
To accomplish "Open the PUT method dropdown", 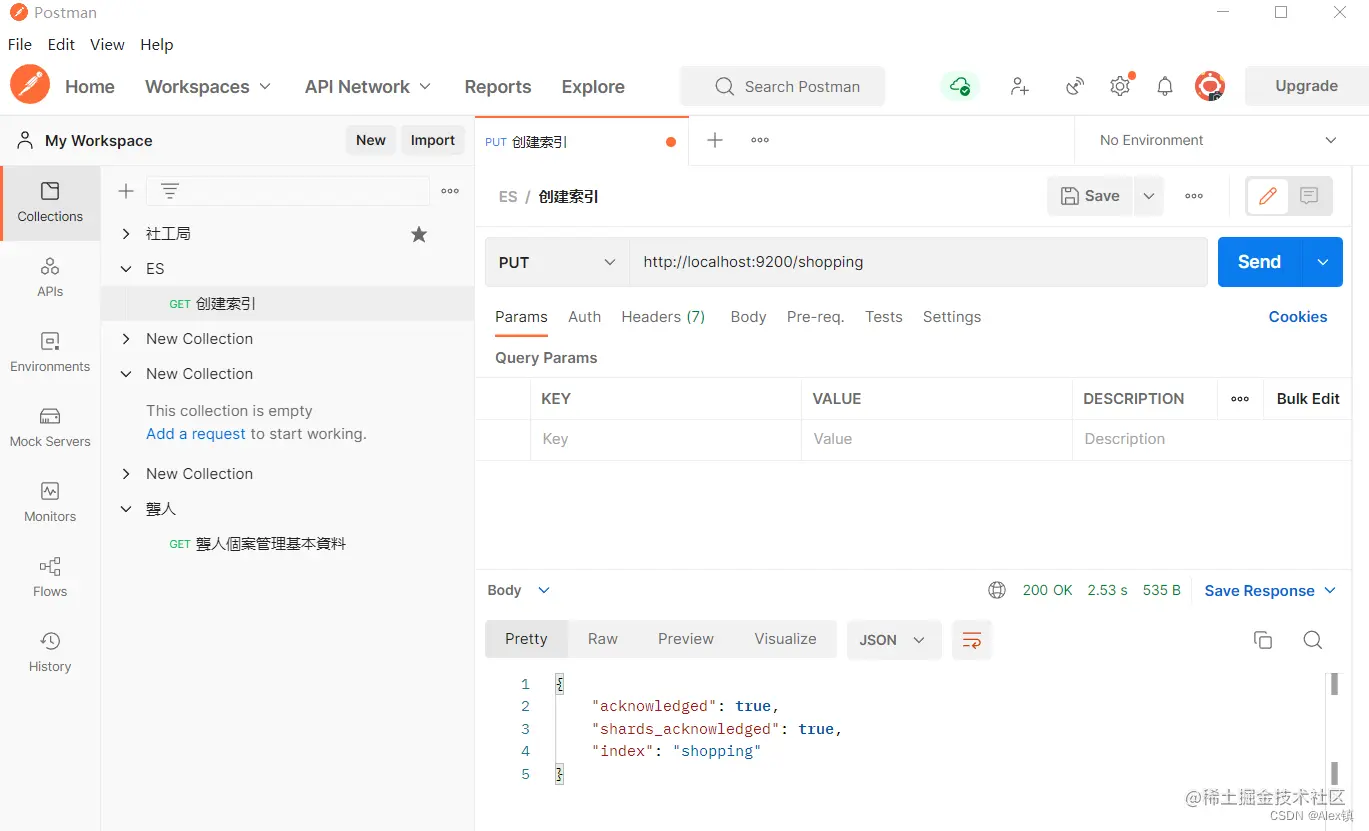I will 557,262.
